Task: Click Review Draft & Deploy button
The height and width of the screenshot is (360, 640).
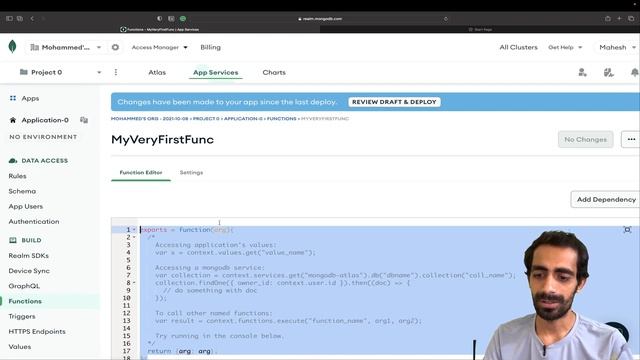Action: [394, 102]
